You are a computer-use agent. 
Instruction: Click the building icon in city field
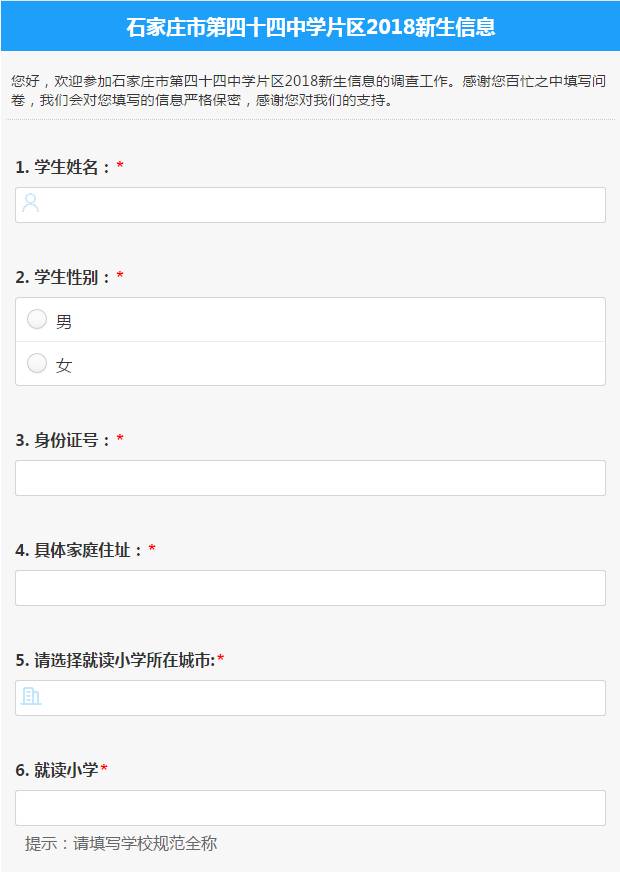tap(31, 697)
